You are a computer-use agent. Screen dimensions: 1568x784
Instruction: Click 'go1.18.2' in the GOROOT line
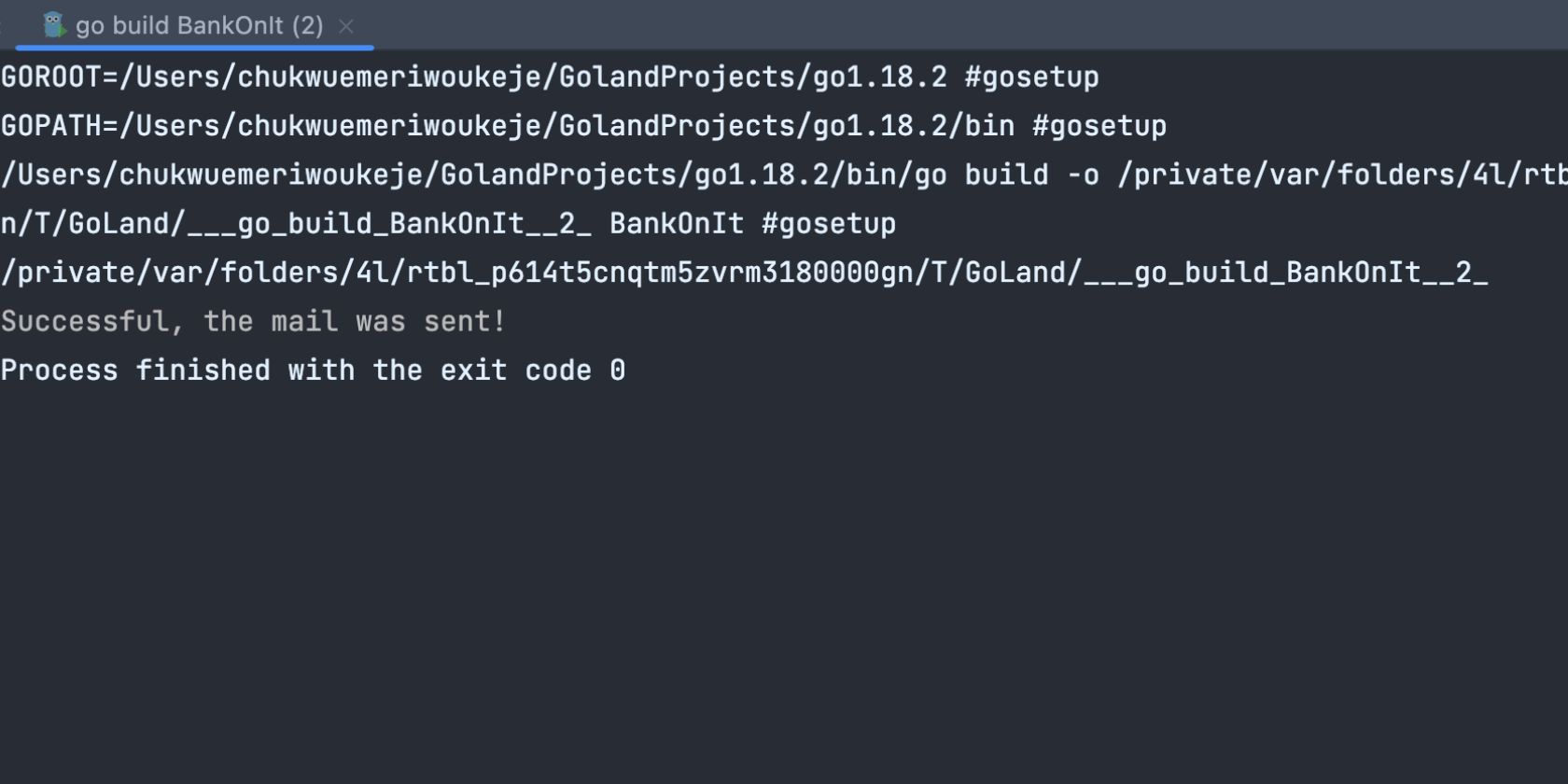[x=879, y=77]
